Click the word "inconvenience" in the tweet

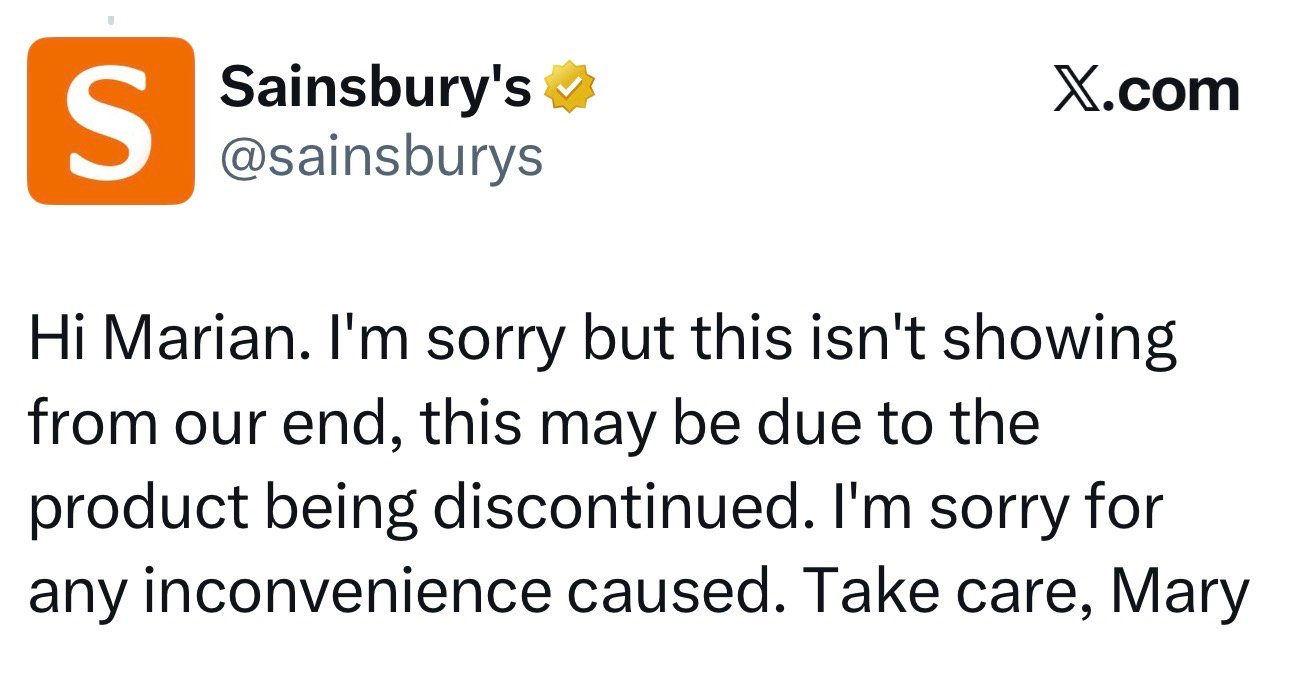(x=346, y=593)
